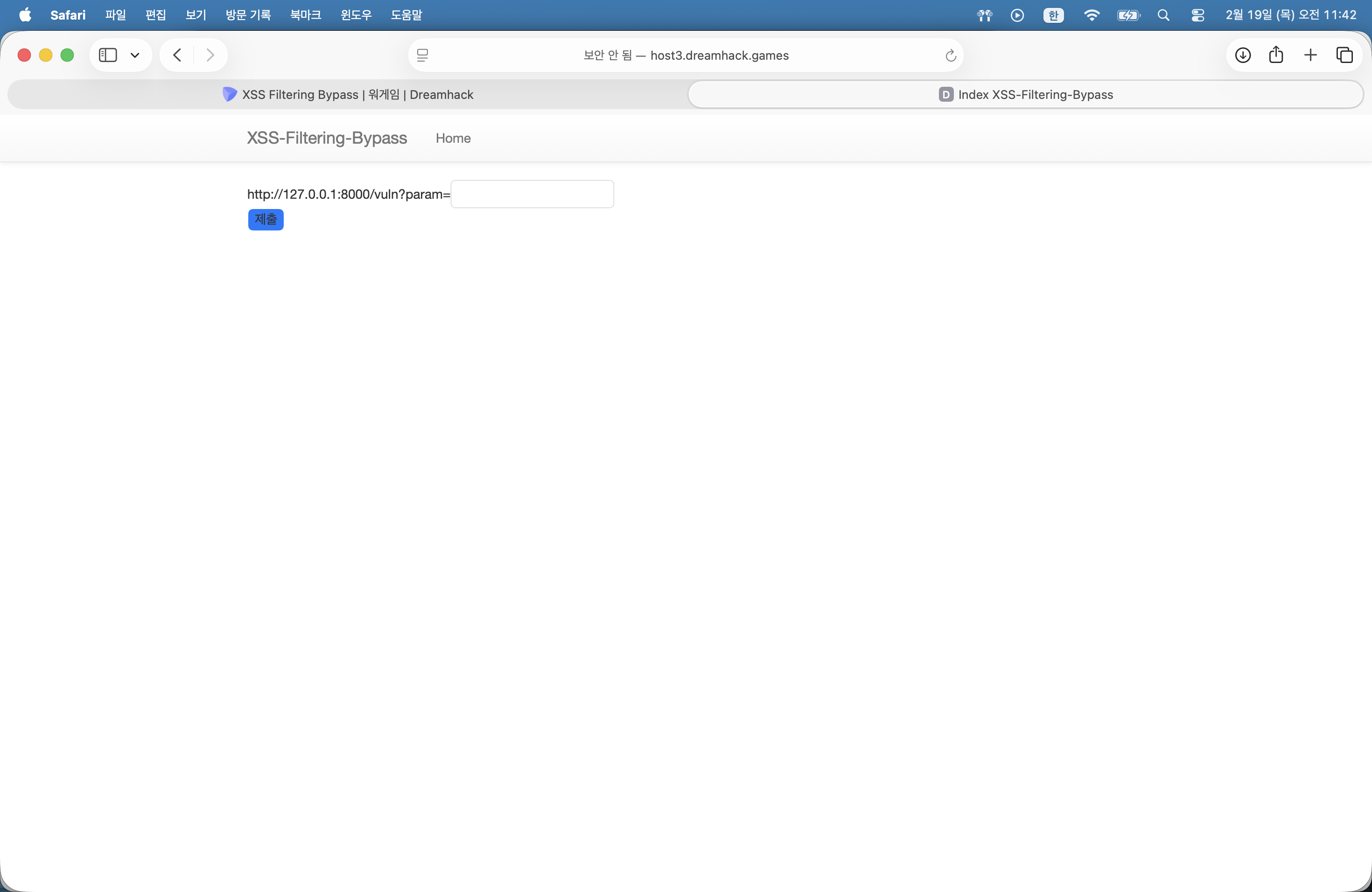The width and height of the screenshot is (1372, 892).
Task: Open the Control Center toggle icon
Action: (x=1197, y=15)
